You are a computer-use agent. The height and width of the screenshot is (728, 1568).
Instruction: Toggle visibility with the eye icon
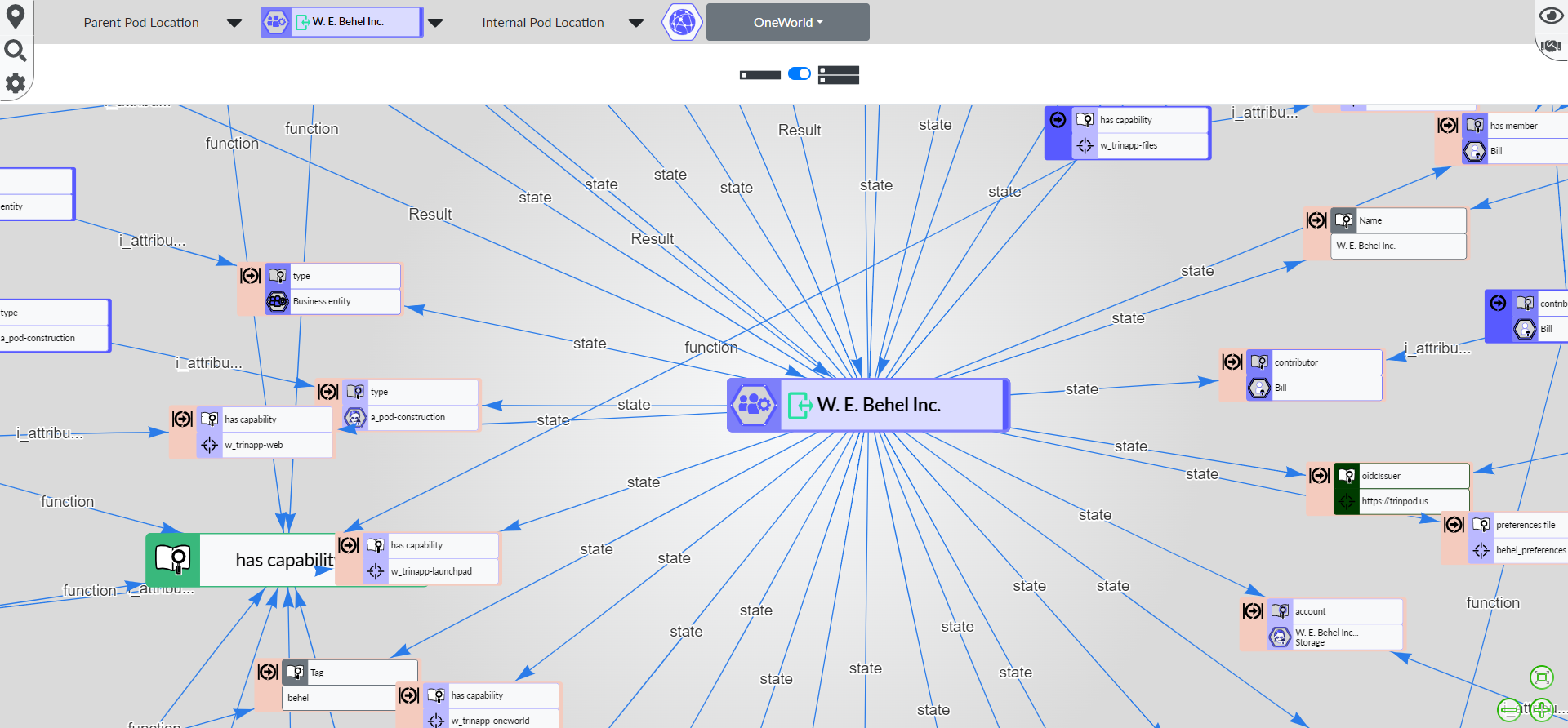point(1550,16)
